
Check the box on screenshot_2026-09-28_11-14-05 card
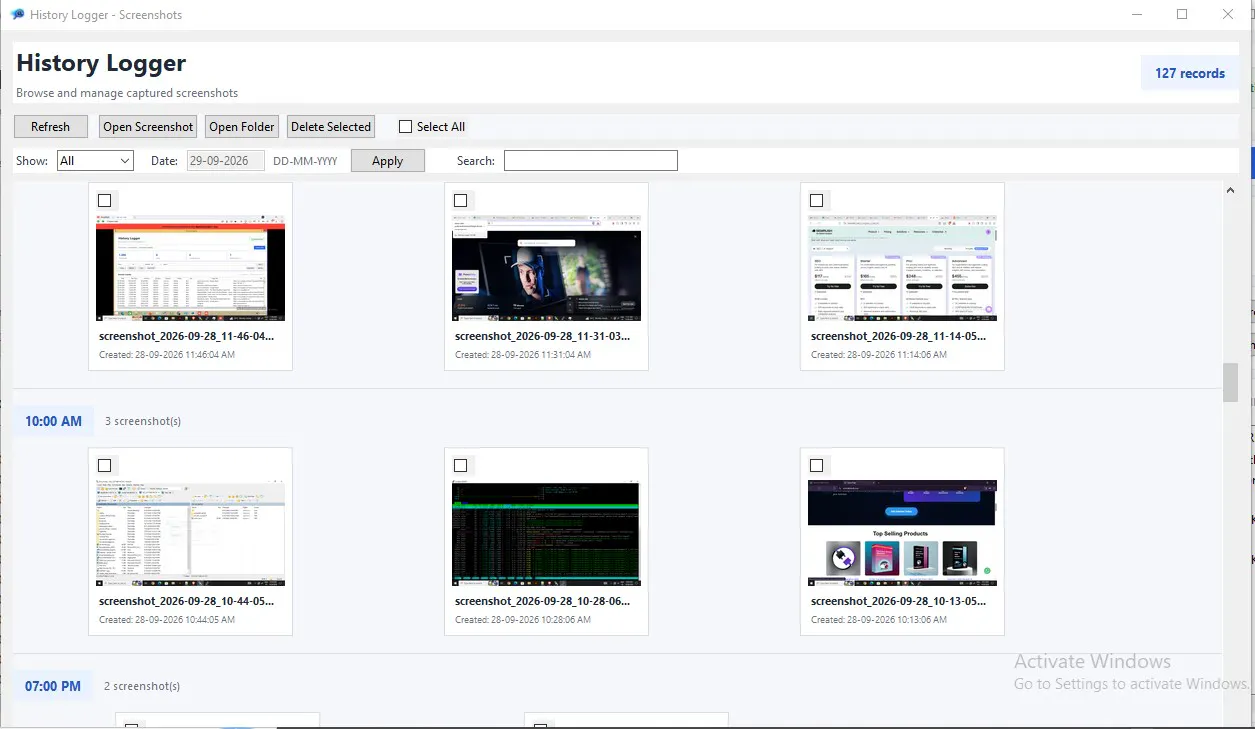click(816, 200)
